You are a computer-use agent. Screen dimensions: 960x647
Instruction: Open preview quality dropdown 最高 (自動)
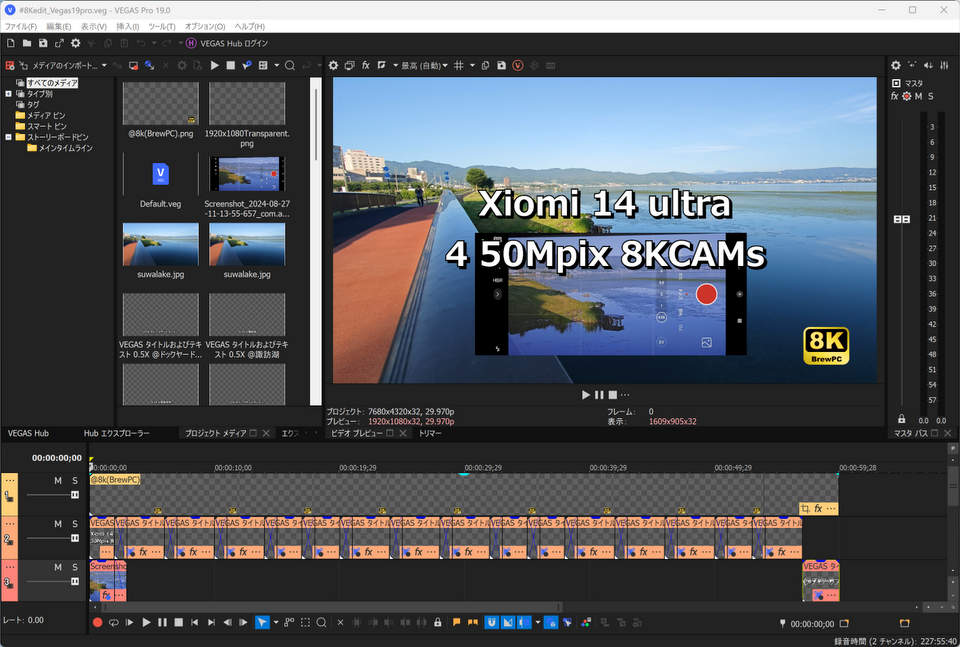tap(424, 65)
